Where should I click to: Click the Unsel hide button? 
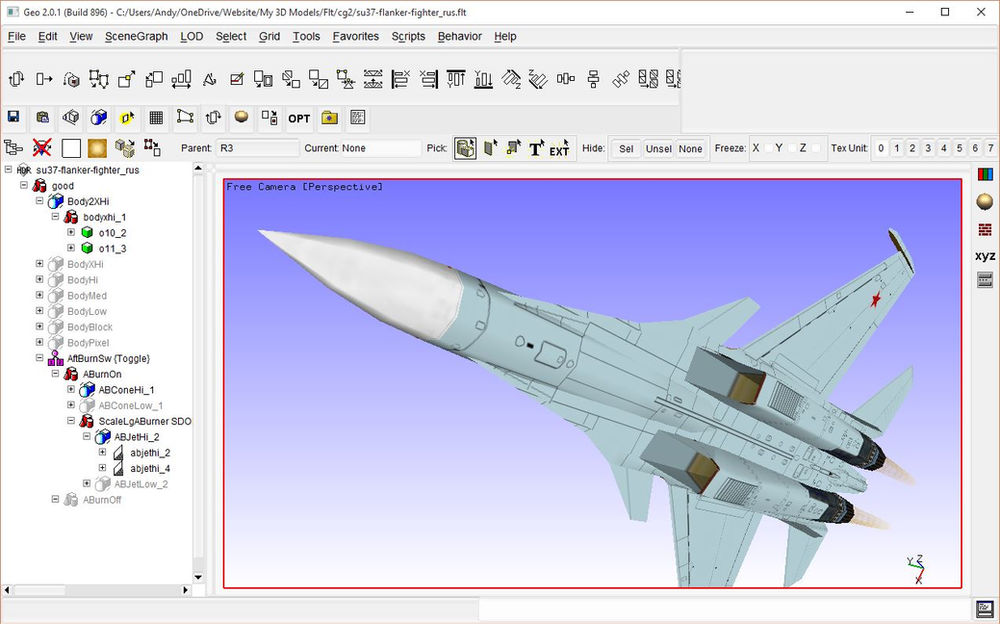[659, 148]
